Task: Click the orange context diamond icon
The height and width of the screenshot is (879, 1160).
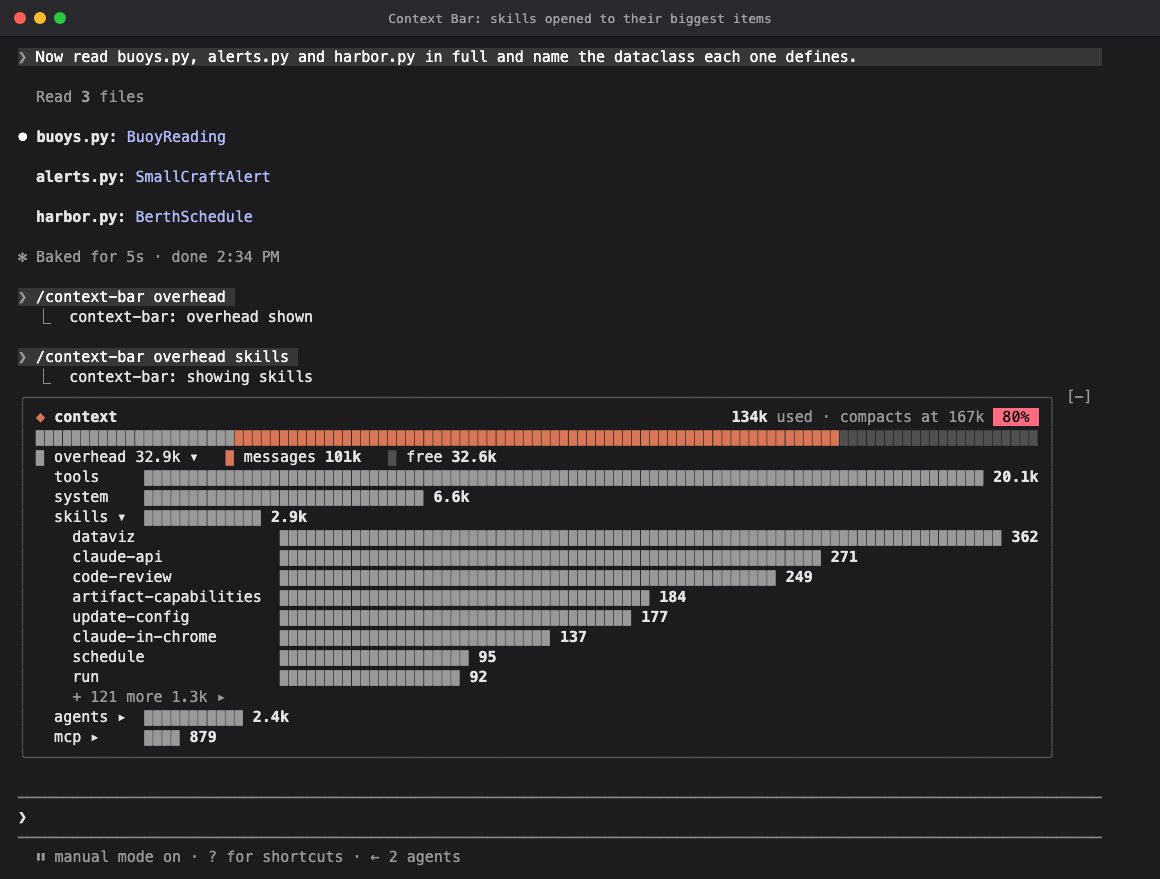Action: 41,417
